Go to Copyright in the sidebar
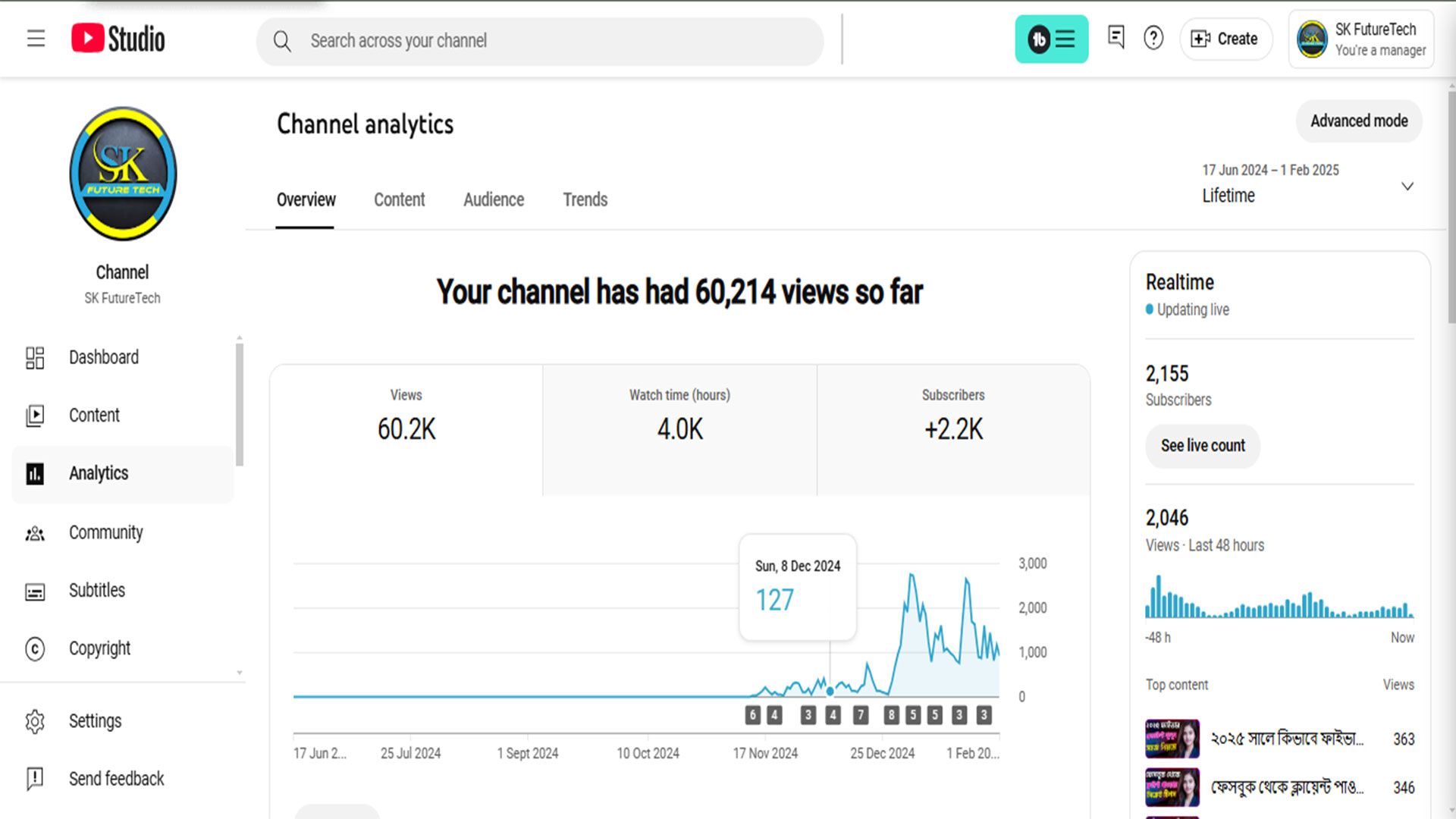 coord(99,648)
